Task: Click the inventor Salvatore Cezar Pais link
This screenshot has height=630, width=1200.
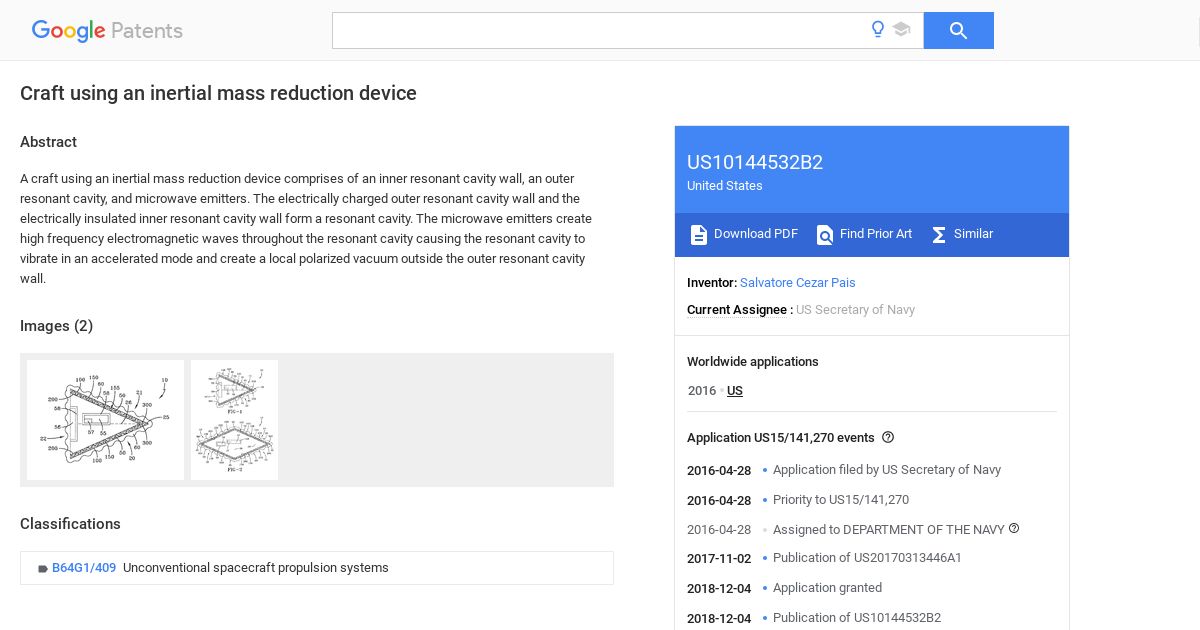Action: pos(798,283)
